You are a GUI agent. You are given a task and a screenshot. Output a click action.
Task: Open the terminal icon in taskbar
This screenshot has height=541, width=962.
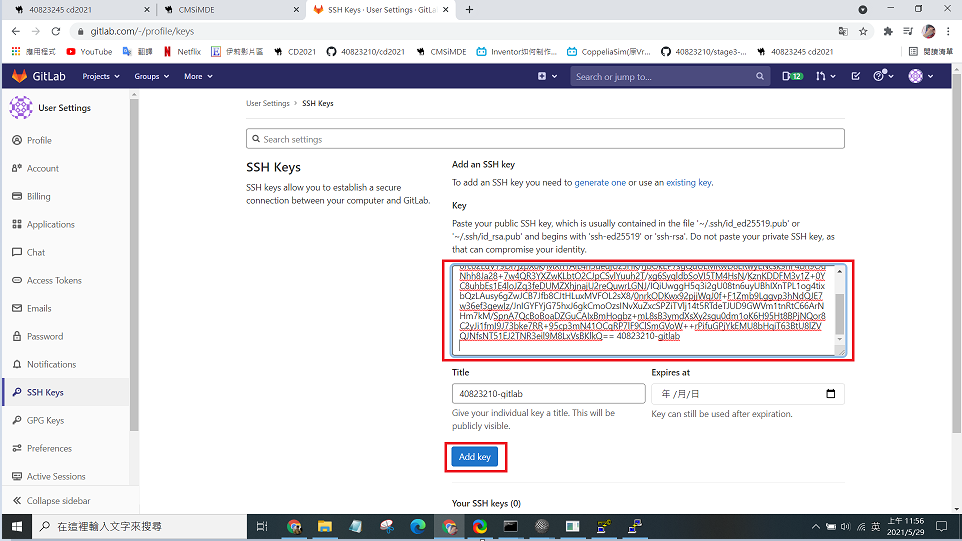coord(510,526)
